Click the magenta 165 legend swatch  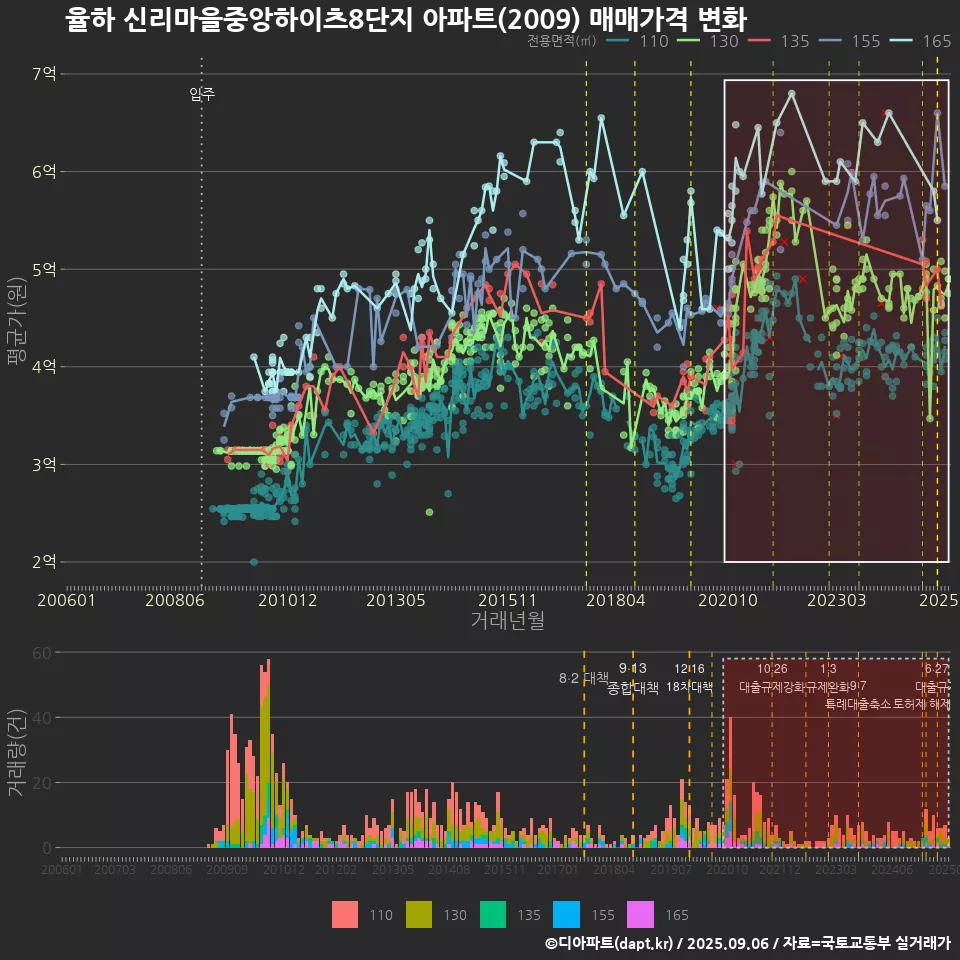640,915
